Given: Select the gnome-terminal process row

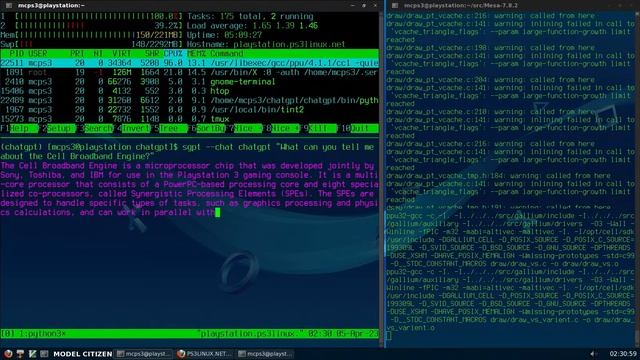Looking at the screenshot, I should [189, 82].
